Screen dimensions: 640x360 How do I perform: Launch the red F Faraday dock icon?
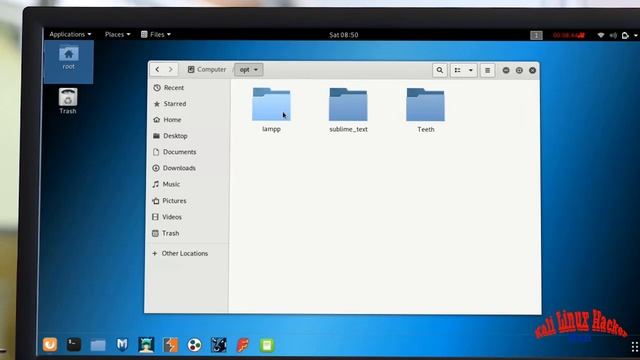click(243, 345)
